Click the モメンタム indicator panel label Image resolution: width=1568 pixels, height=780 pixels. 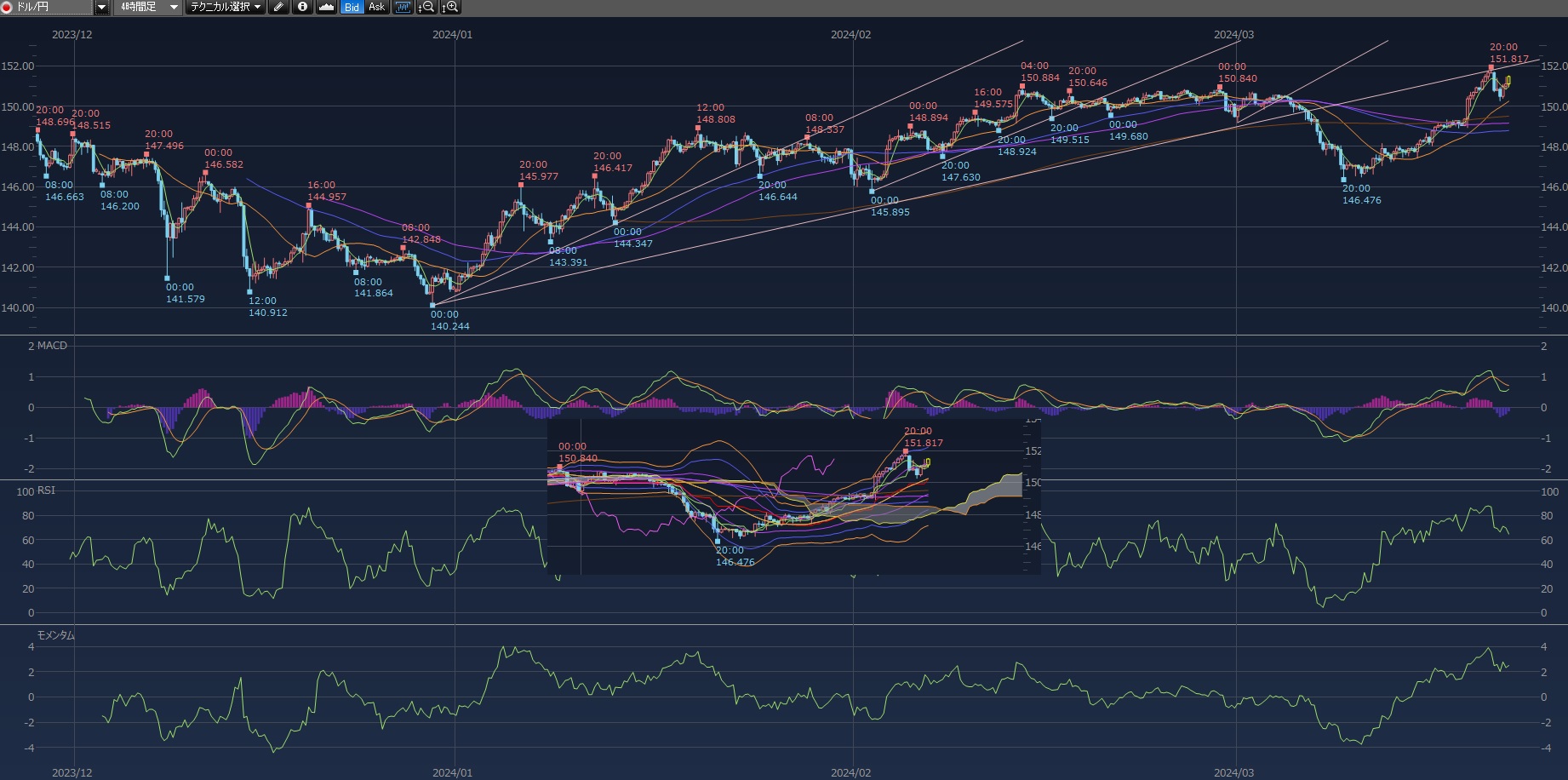pyautogui.click(x=55, y=635)
